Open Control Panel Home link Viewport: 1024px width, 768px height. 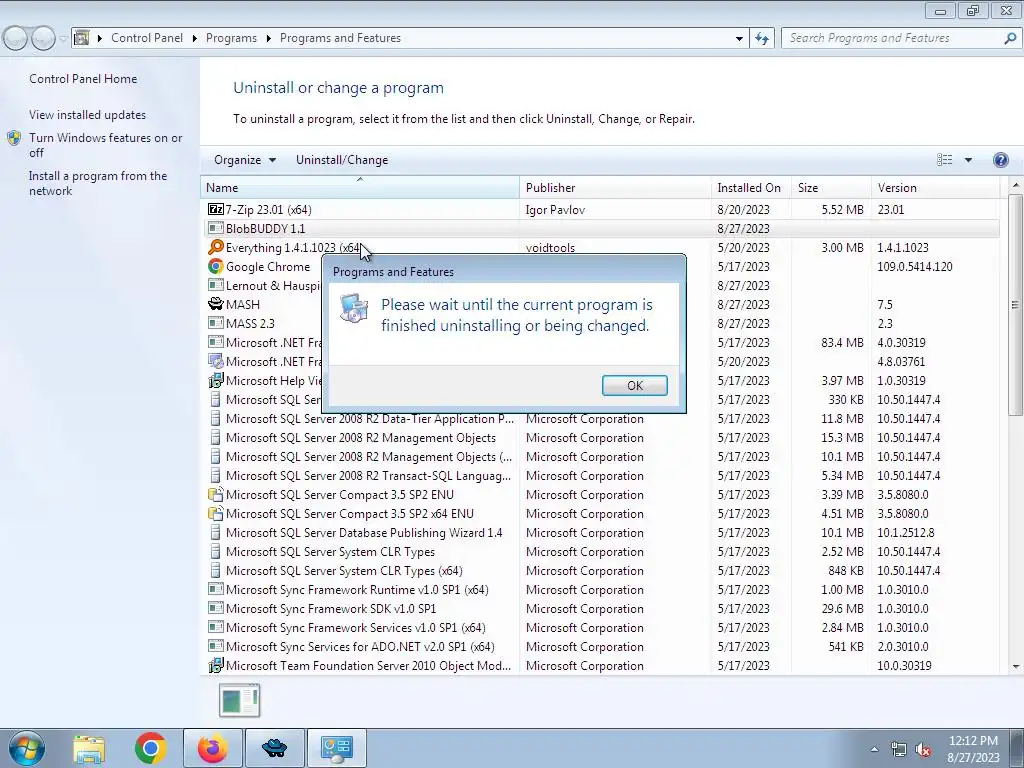click(x=83, y=78)
